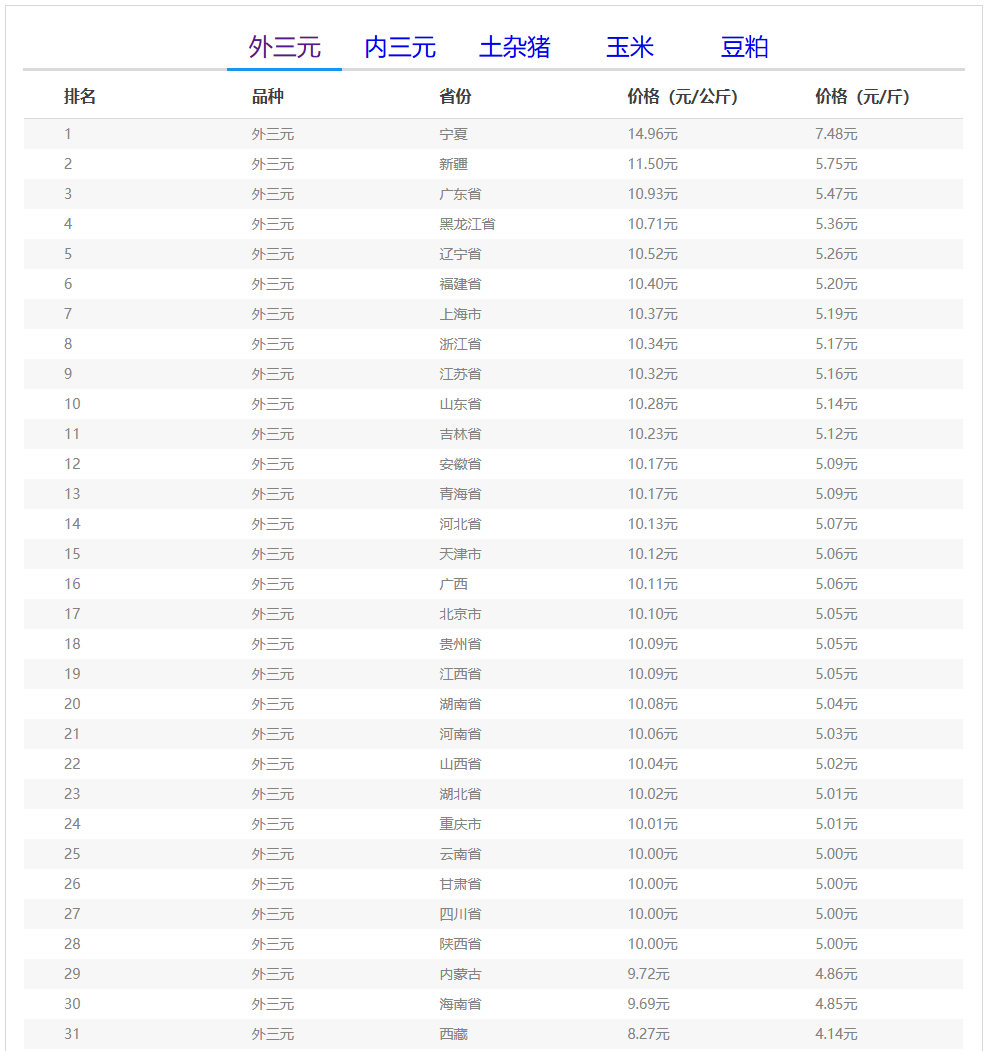Show the 玉米 price tab

coord(630,47)
